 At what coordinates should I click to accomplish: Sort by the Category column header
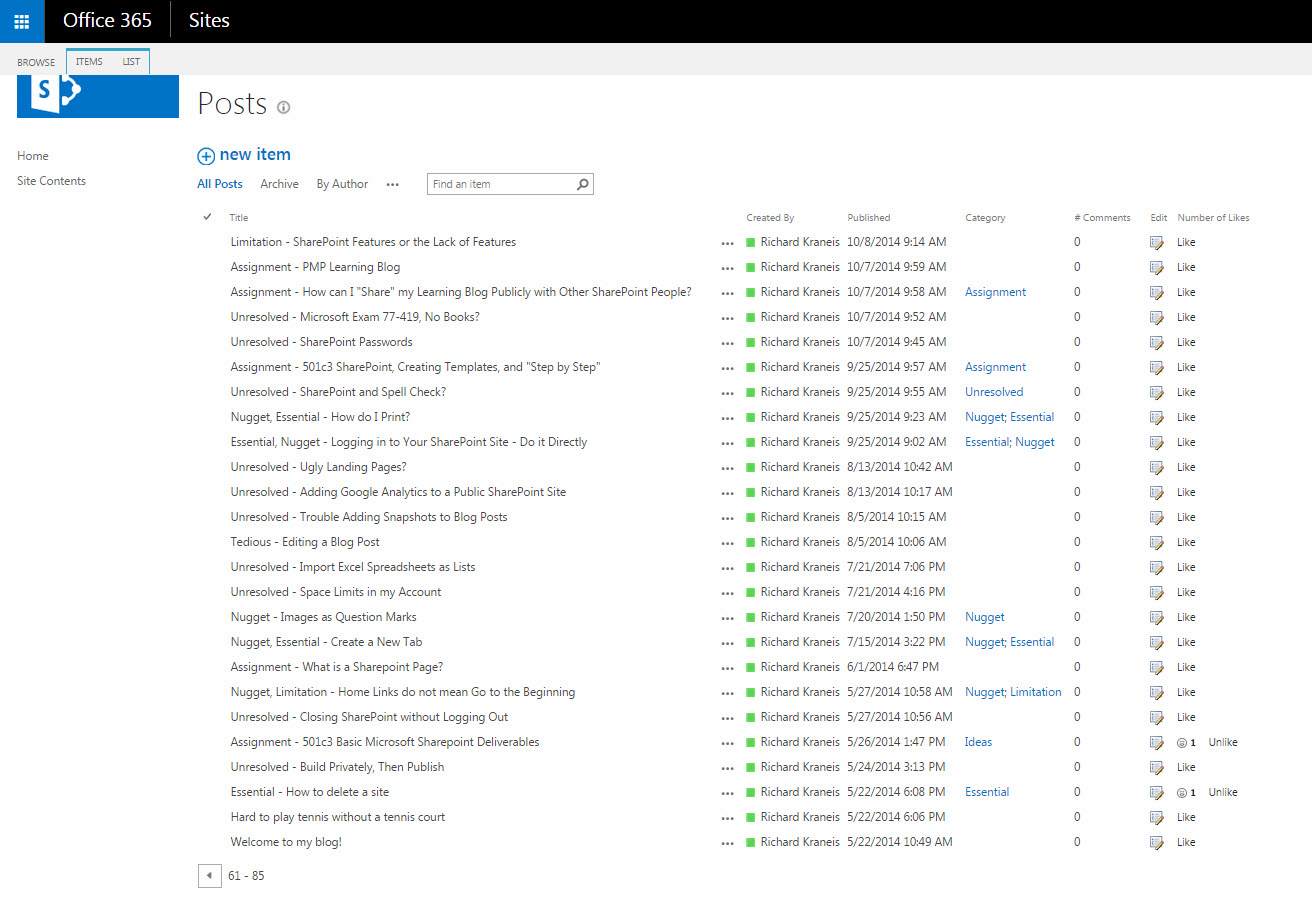985,217
